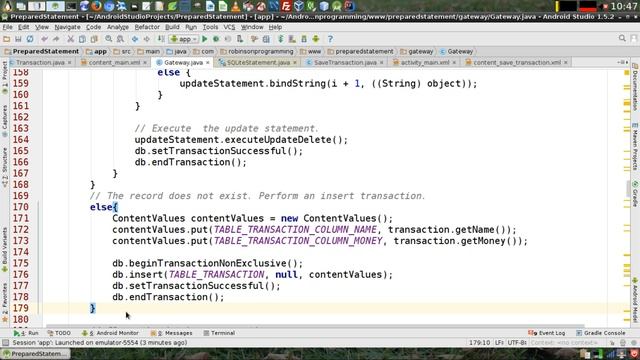The width and height of the screenshot is (640, 360).
Task: Close the Gateway.java tab
Action: 208,62
